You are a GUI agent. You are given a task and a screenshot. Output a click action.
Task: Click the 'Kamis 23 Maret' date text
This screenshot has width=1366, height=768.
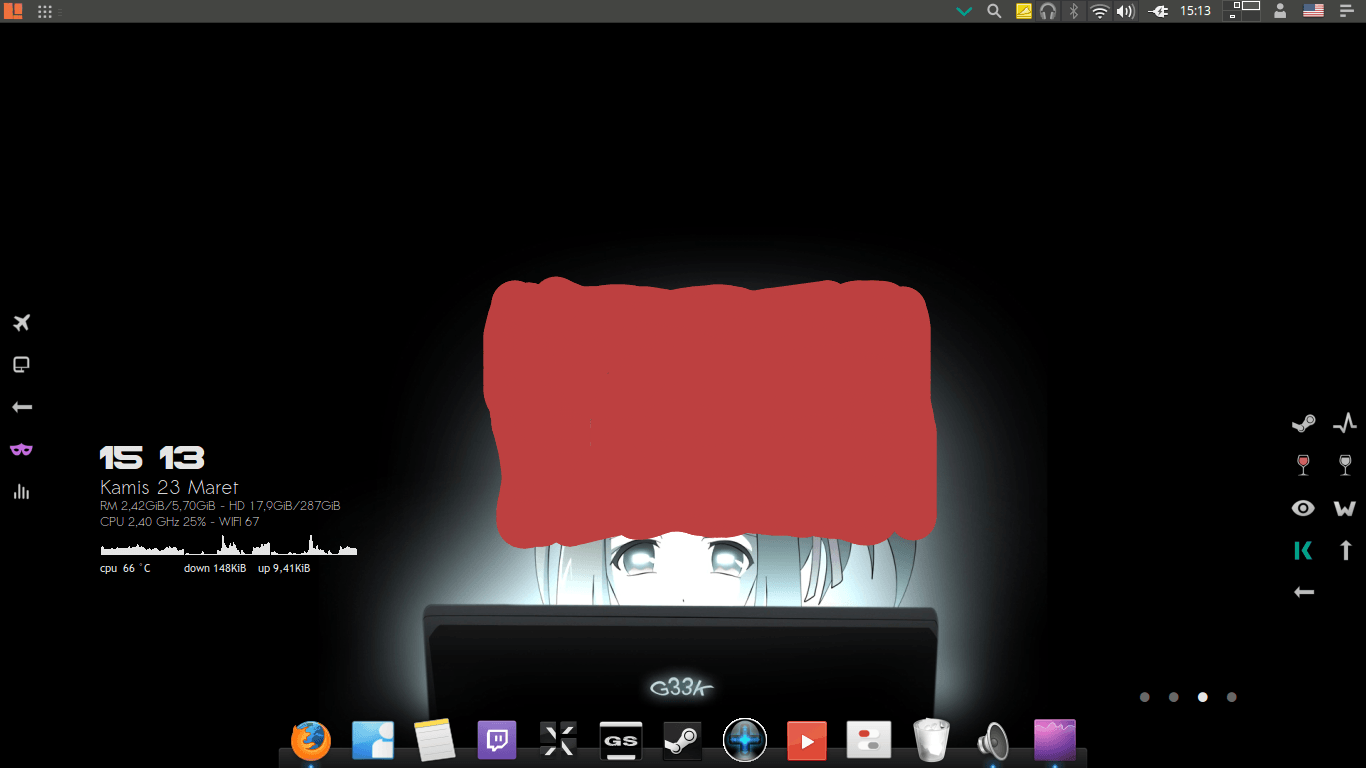(x=169, y=488)
